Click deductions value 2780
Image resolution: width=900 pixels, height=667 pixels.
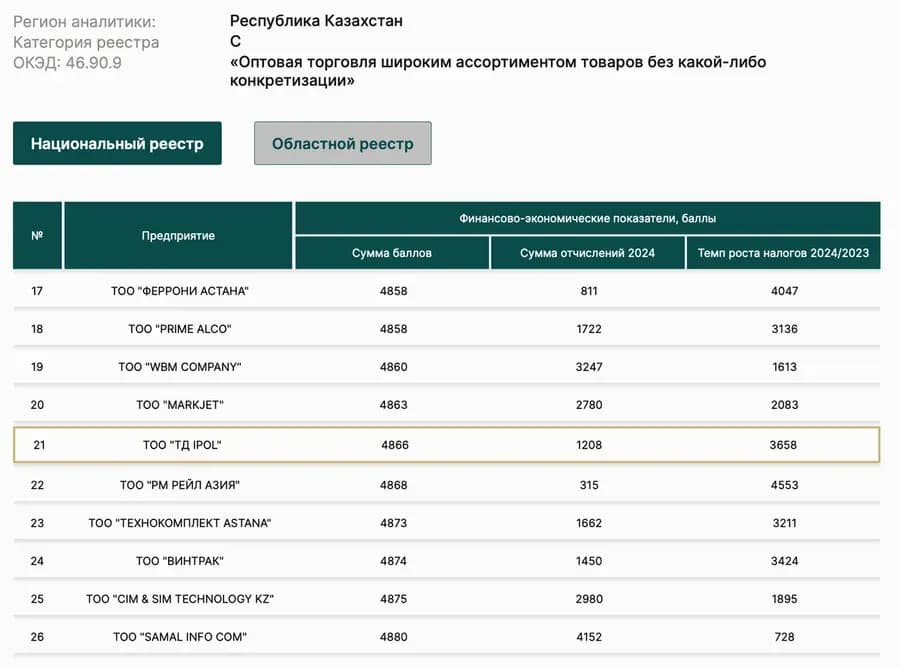[x=589, y=405]
